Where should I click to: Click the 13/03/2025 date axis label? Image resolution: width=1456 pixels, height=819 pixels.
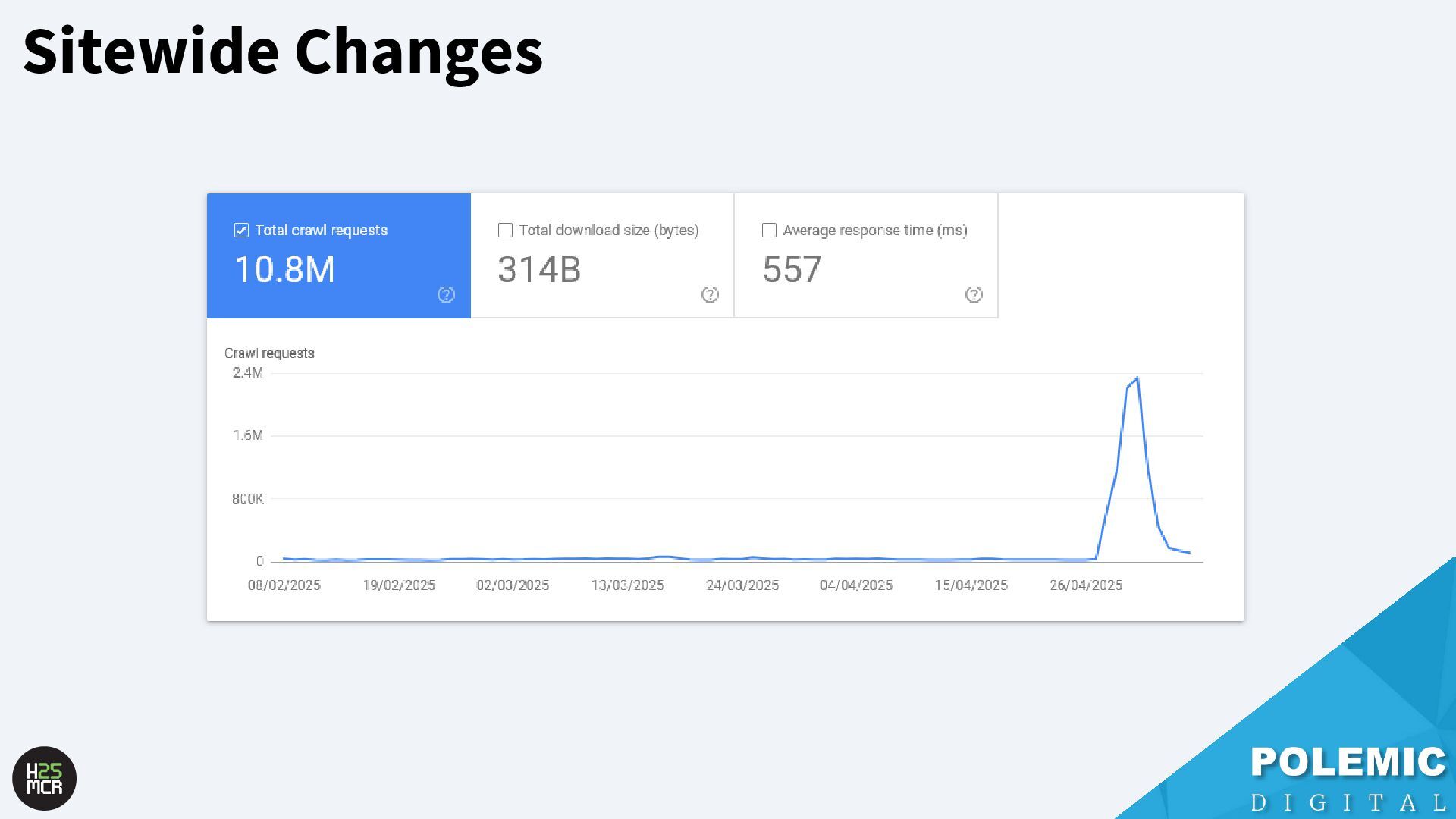[x=627, y=585]
